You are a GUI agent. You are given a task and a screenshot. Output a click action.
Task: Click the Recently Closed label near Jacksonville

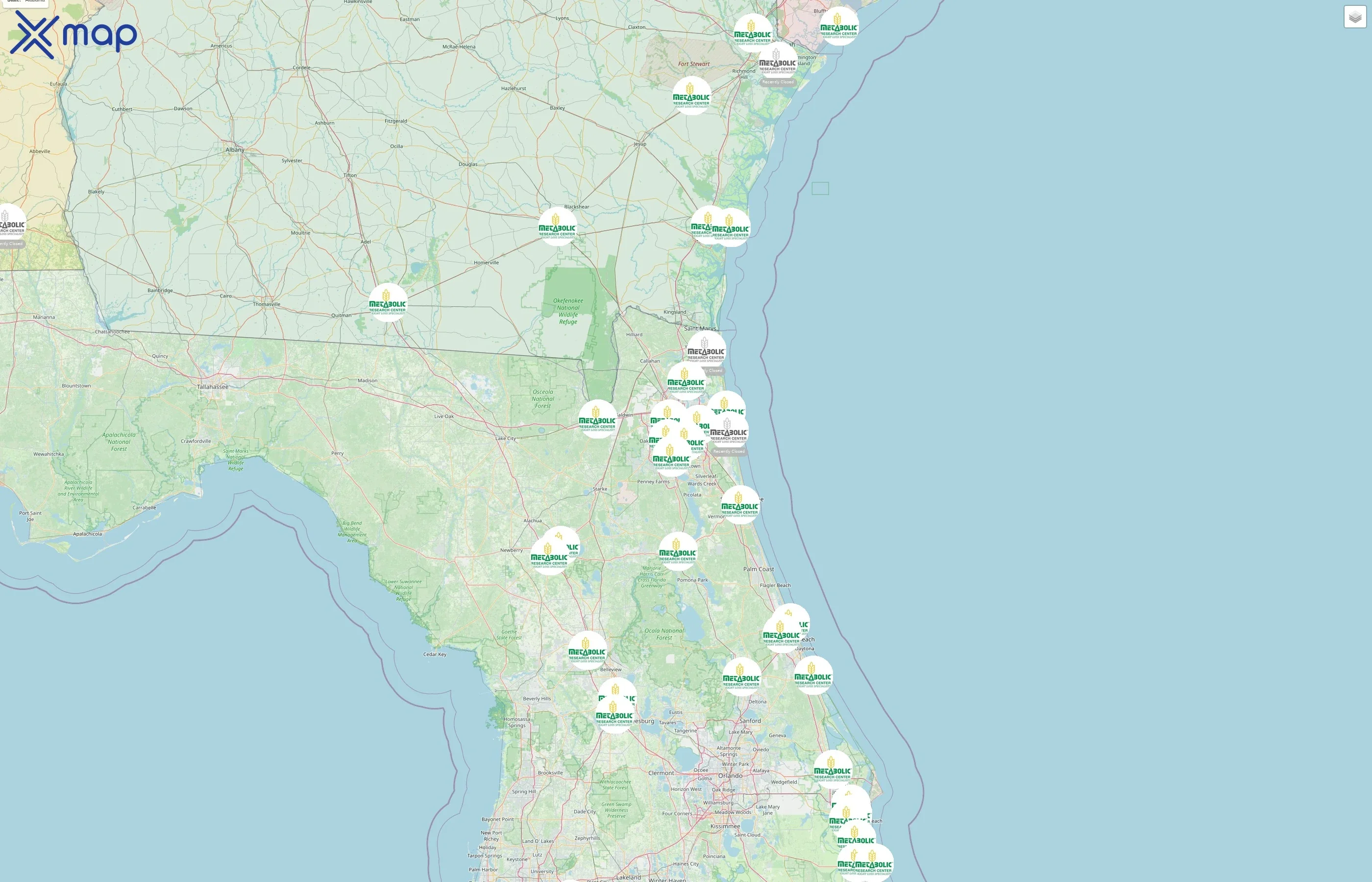[x=729, y=451]
